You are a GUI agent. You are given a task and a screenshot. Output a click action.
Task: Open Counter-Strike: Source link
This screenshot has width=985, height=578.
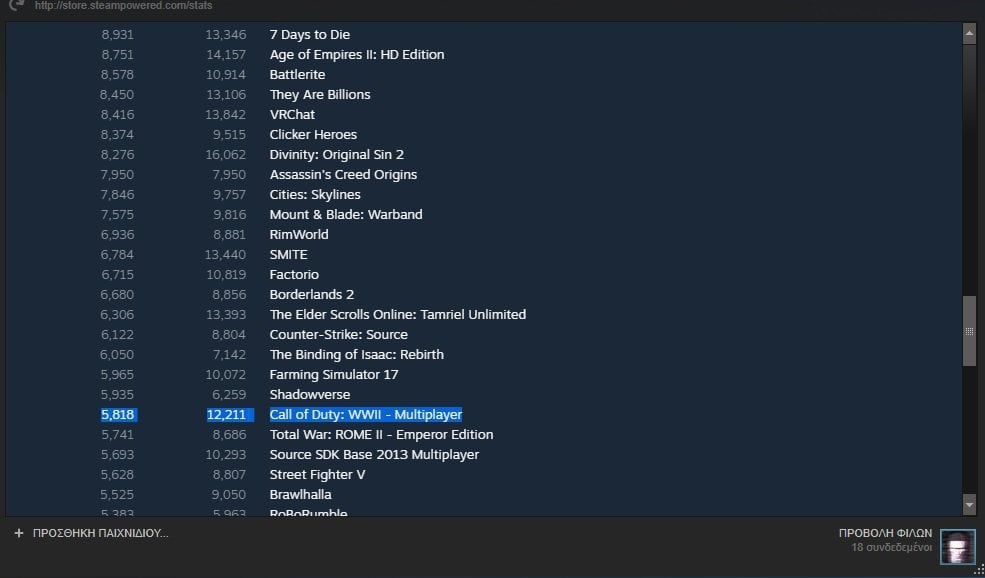[x=339, y=335]
